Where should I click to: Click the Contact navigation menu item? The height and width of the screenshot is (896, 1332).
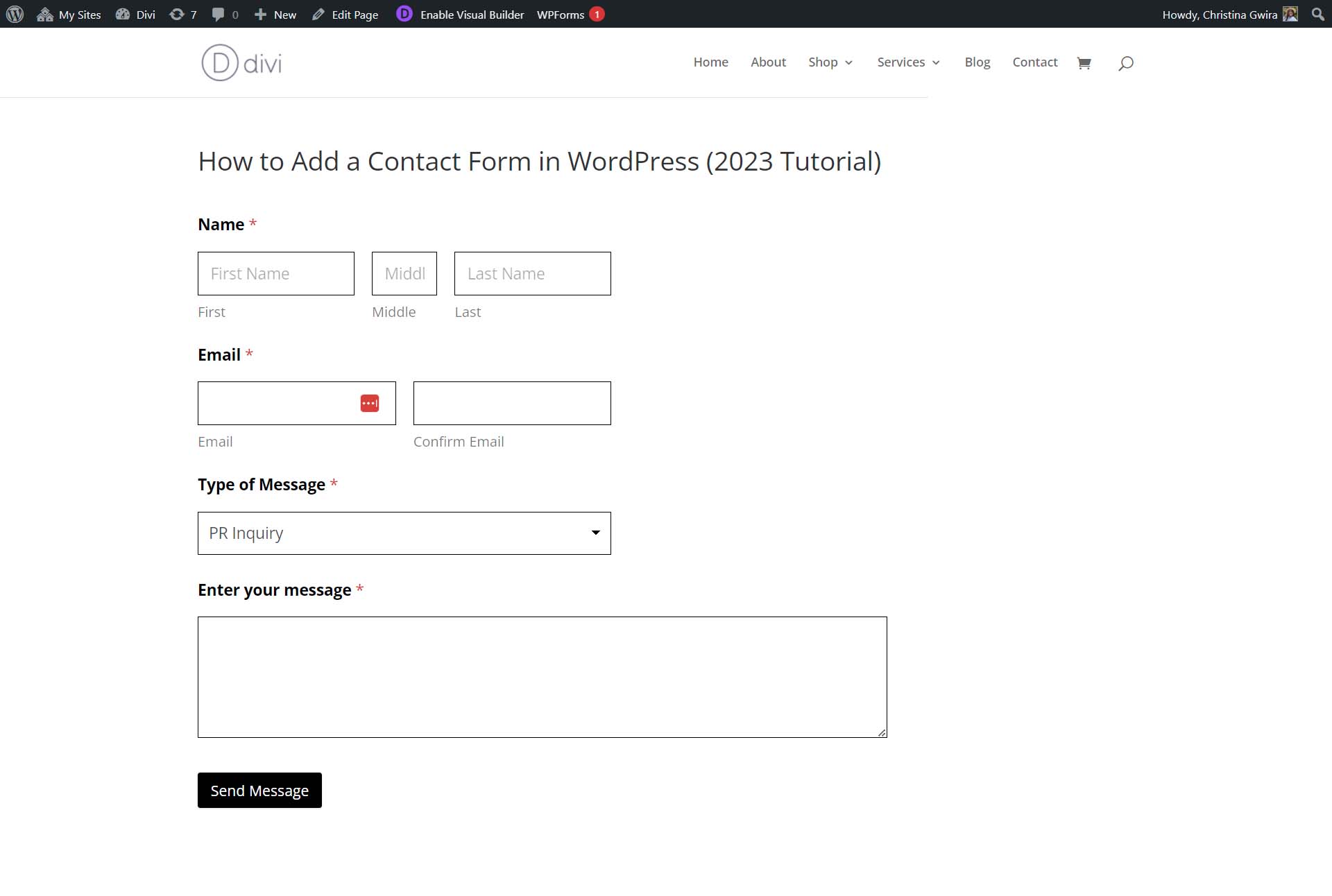[1035, 61]
